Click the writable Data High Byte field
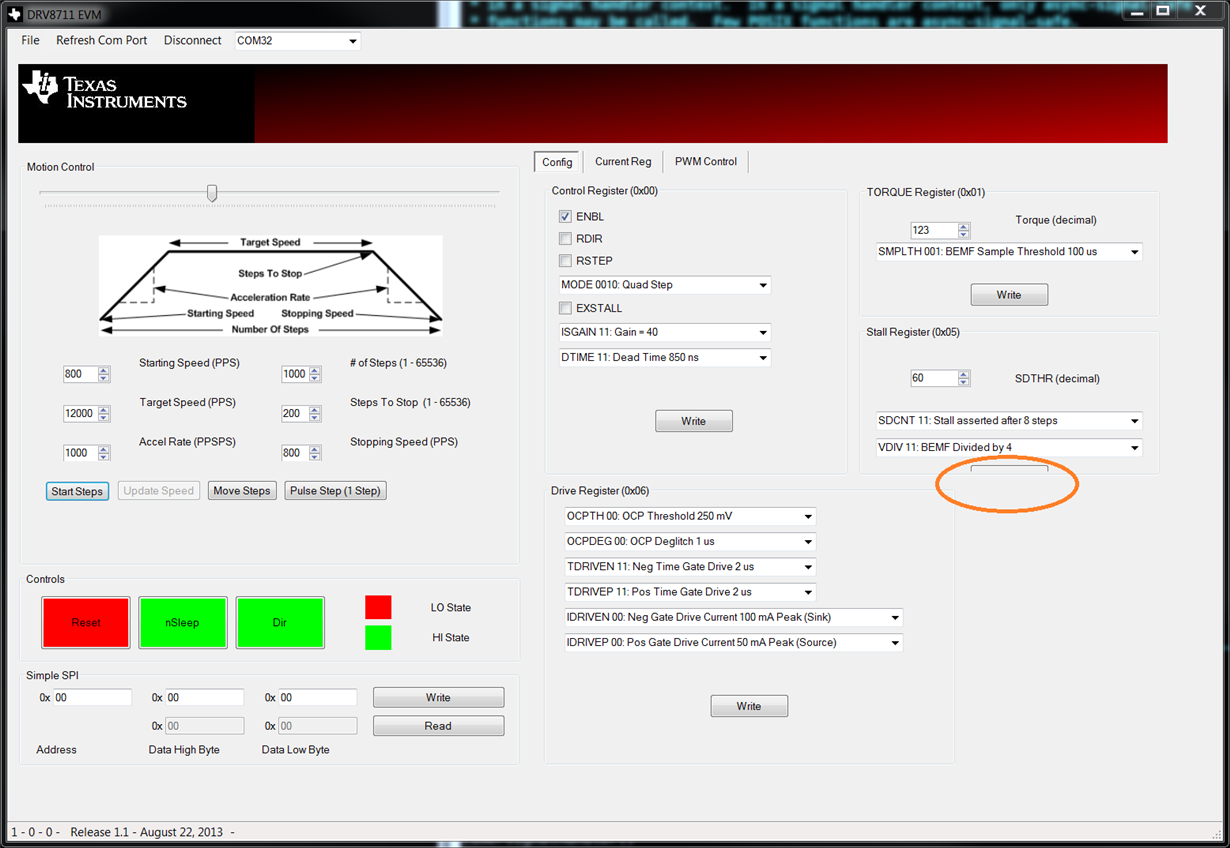 [204, 698]
